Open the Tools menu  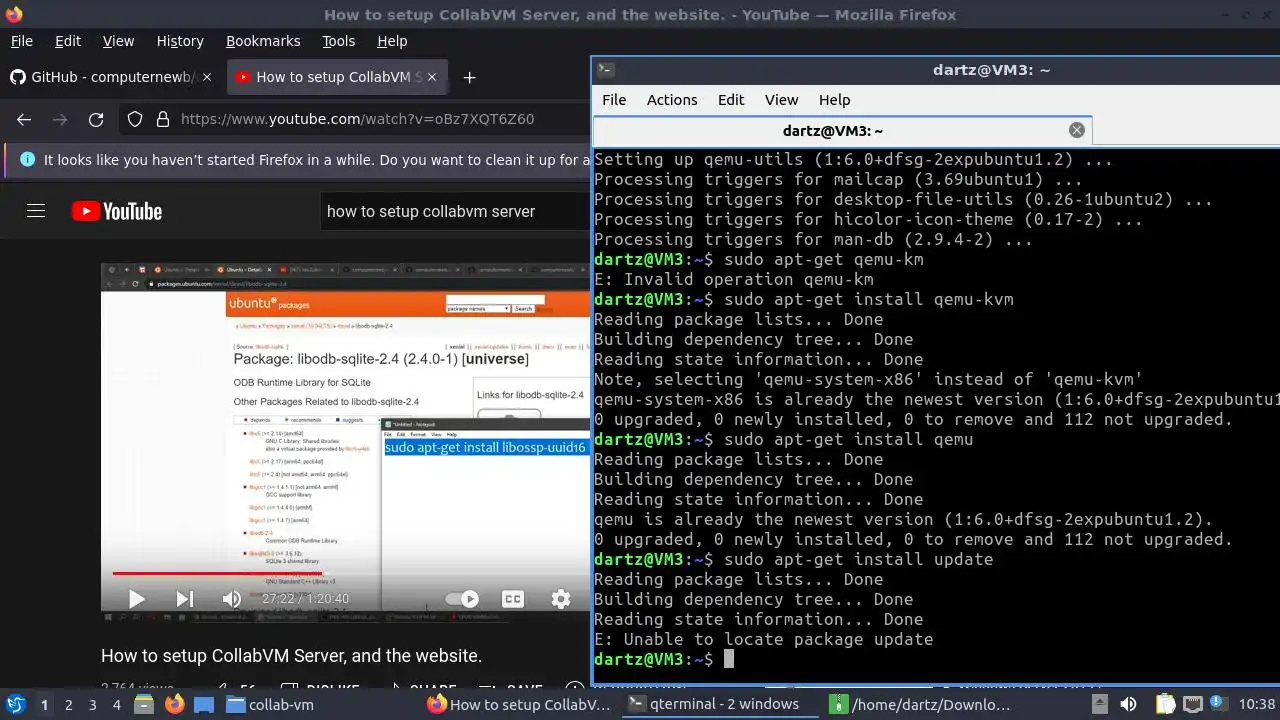click(x=339, y=41)
